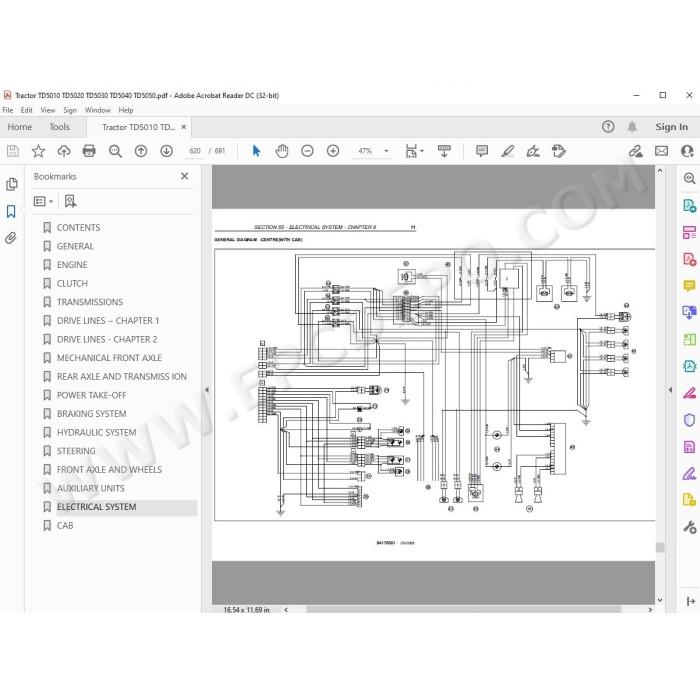Go to next page arrow
This screenshot has width=700, height=700.
[x=167, y=151]
